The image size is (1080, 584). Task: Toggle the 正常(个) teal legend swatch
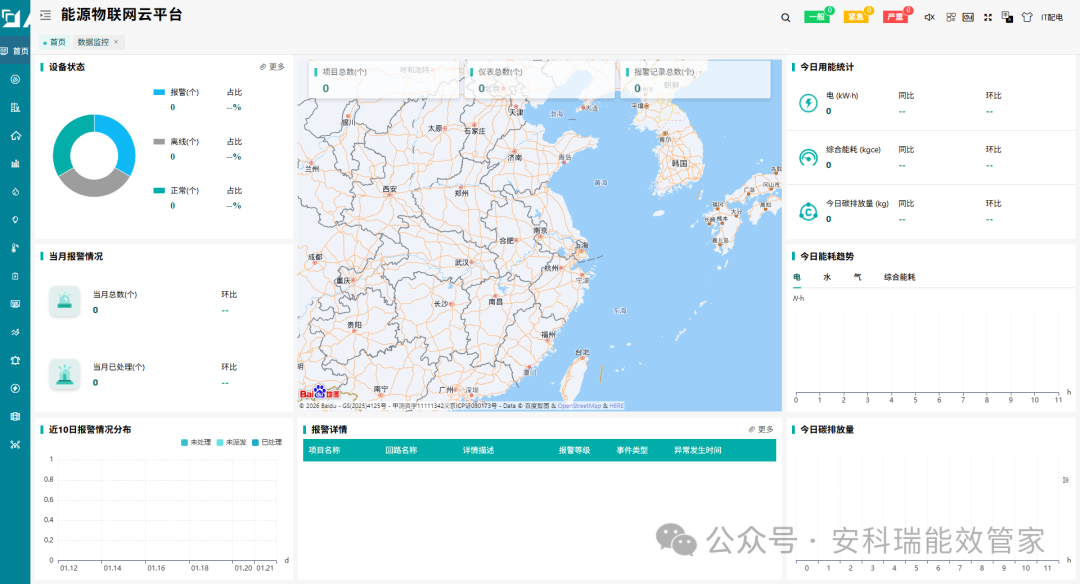(159, 190)
